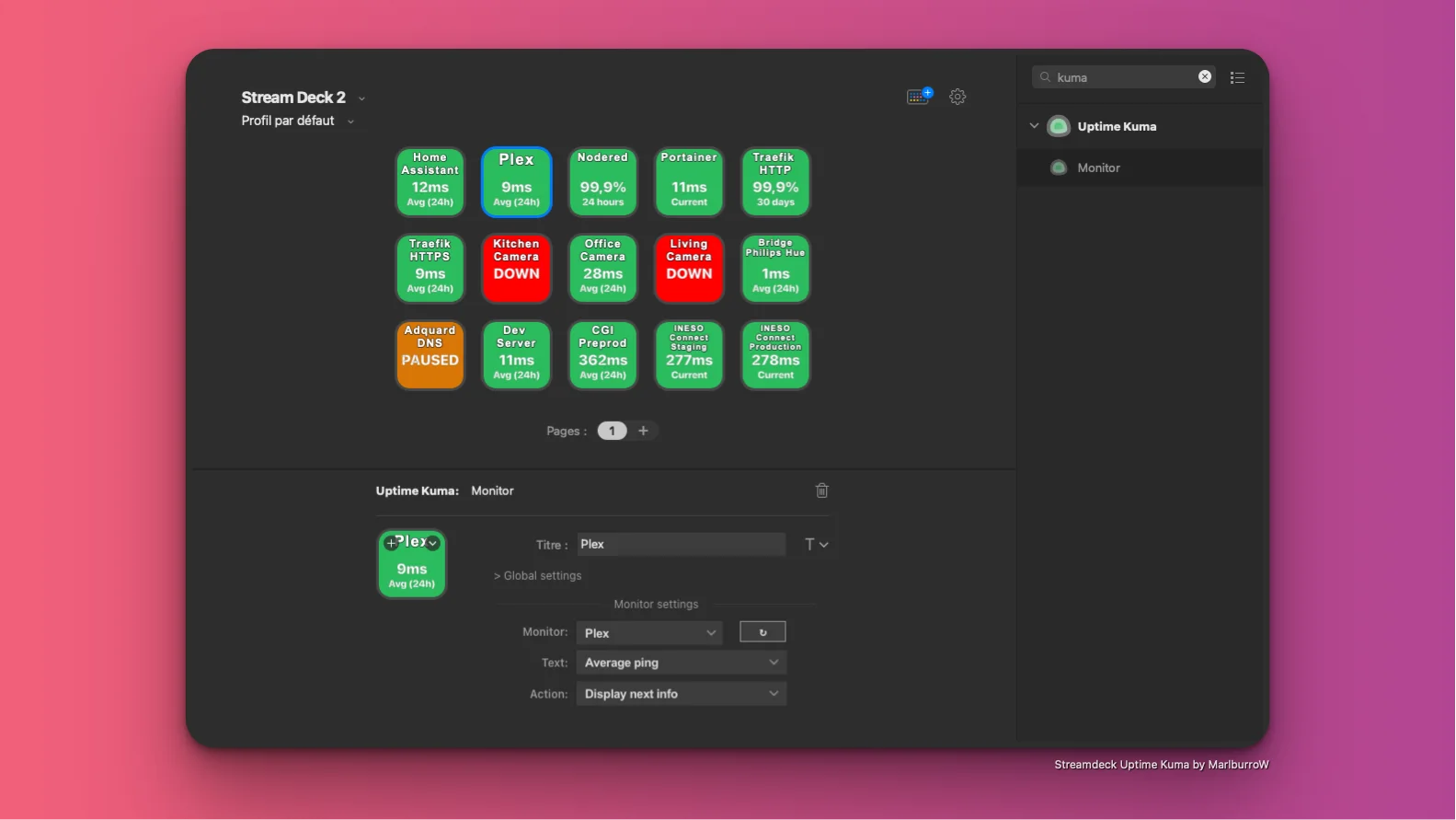
Task: Click the Plex key preview thumbnail
Action: tap(412, 563)
